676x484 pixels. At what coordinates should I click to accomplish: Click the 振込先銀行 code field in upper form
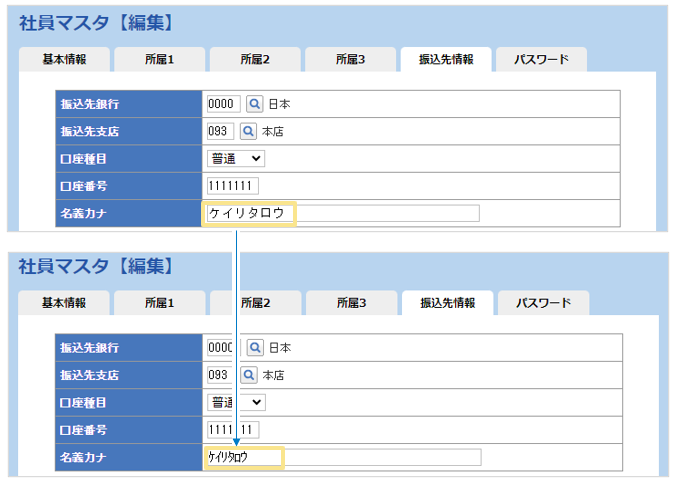[x=223, y=104]
